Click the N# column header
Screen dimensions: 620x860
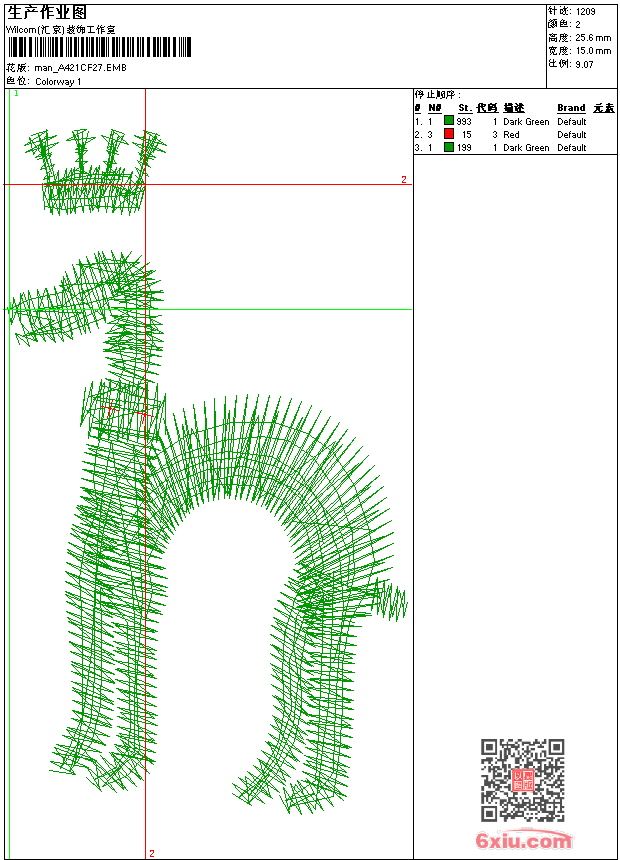coord(434,108)
